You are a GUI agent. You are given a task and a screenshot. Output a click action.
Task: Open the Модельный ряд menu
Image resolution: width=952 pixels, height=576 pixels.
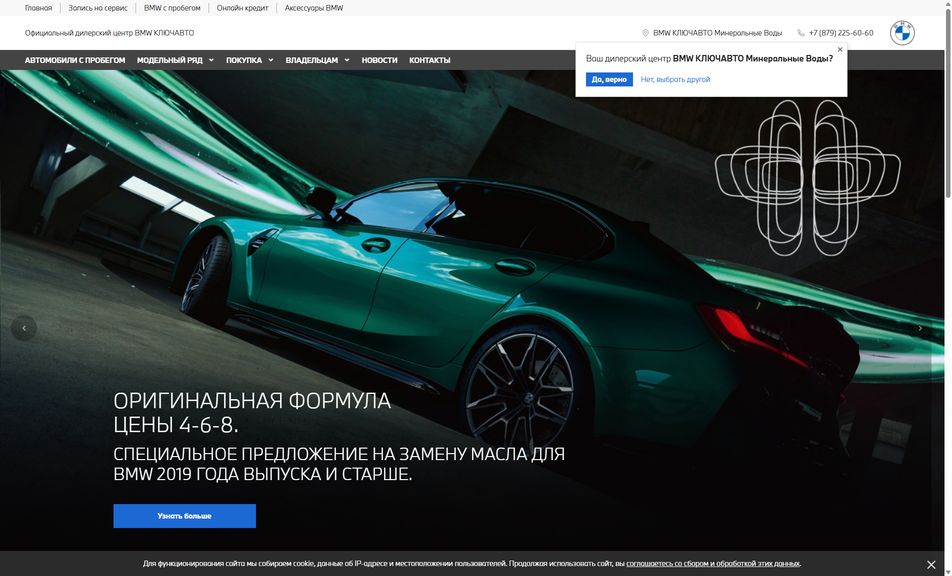point(170,60)
